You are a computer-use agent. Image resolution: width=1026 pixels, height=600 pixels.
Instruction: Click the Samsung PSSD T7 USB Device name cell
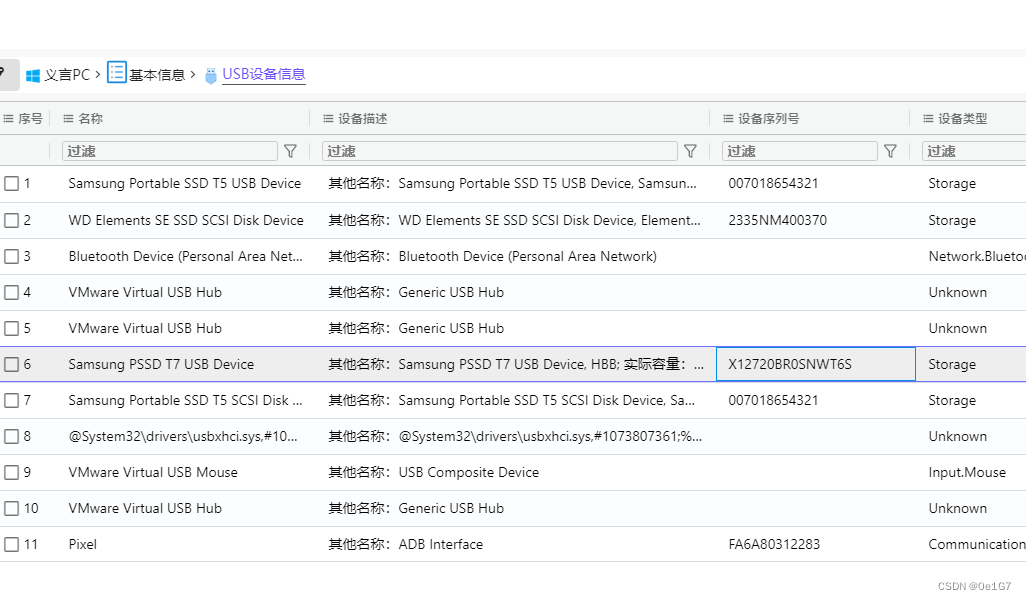161,364
